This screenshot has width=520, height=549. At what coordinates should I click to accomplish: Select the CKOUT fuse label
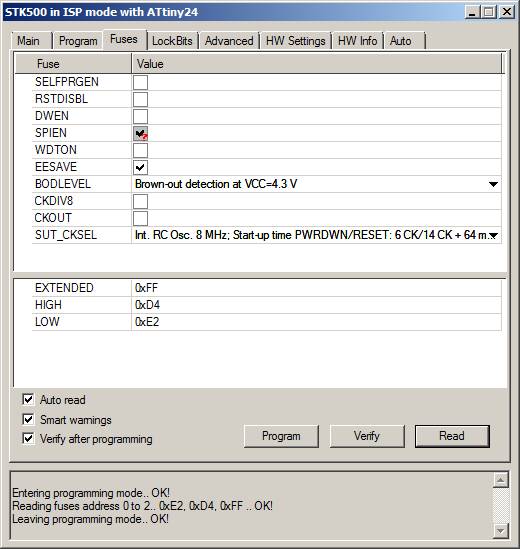point(53,218)
